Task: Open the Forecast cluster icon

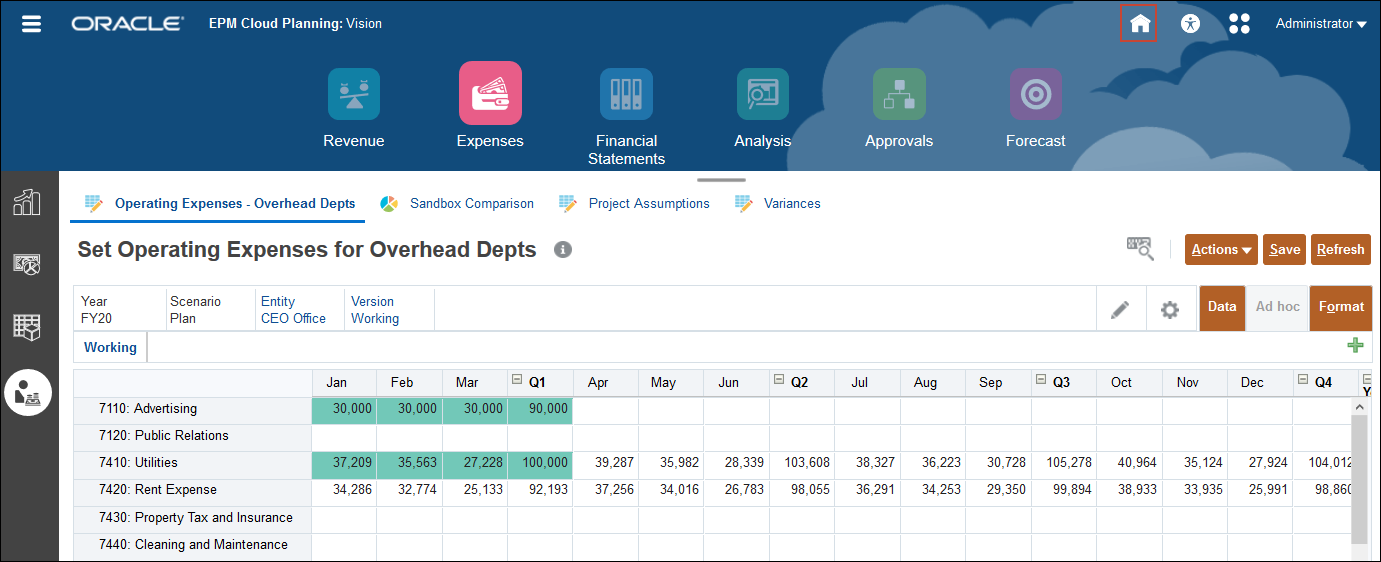Action: coord(1035,94)
